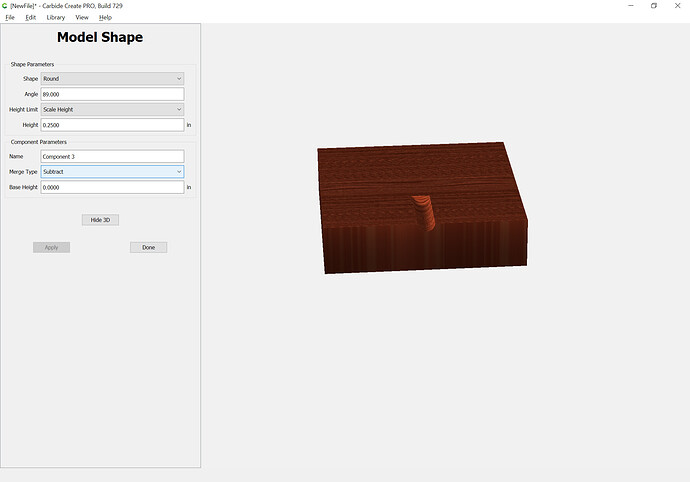The image size is (690, 482).
Task: Click the Angle input field
Action: coord(112,94)
